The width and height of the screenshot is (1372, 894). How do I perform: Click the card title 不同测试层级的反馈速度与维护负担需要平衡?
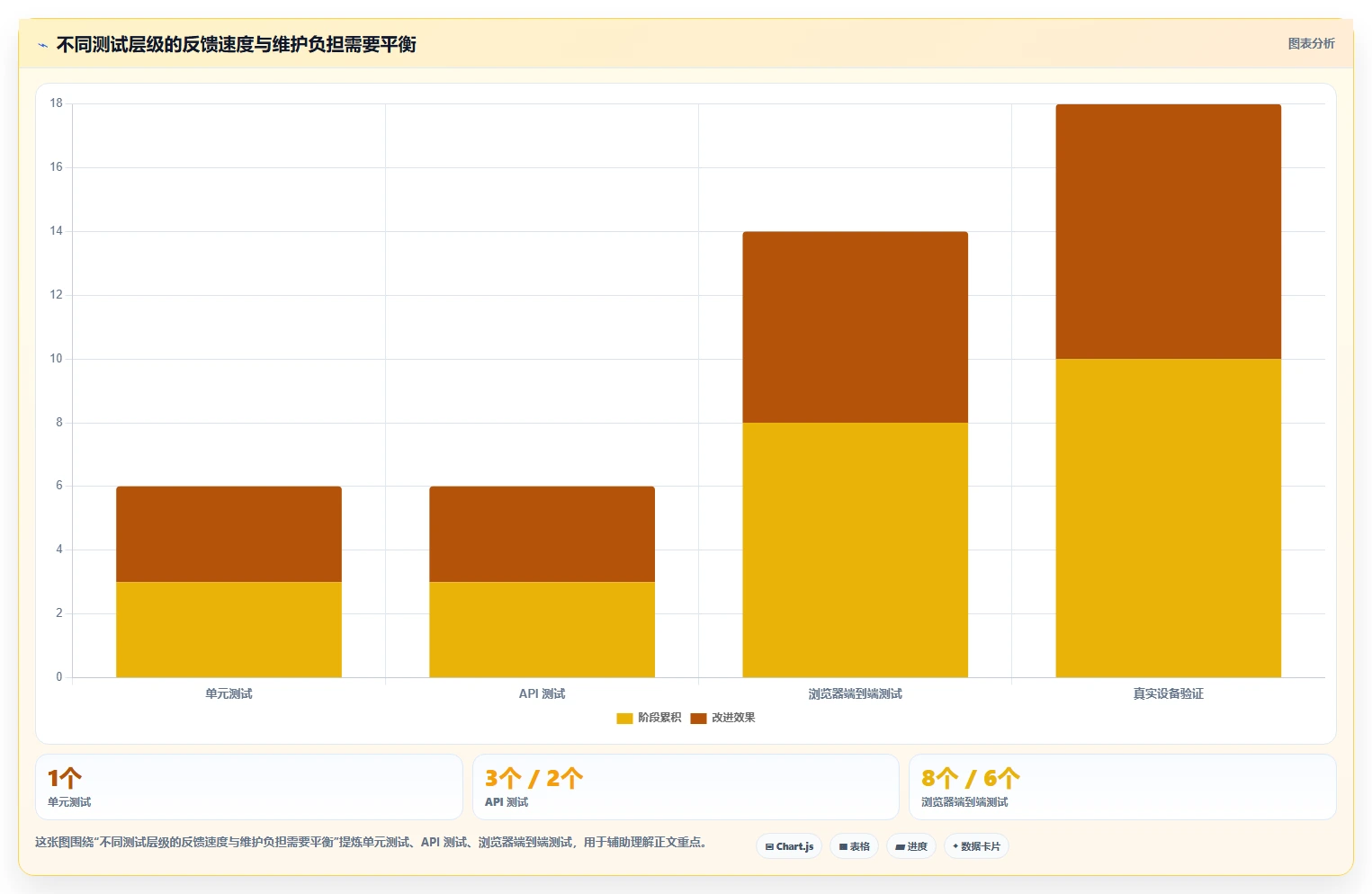coord(236,45)
